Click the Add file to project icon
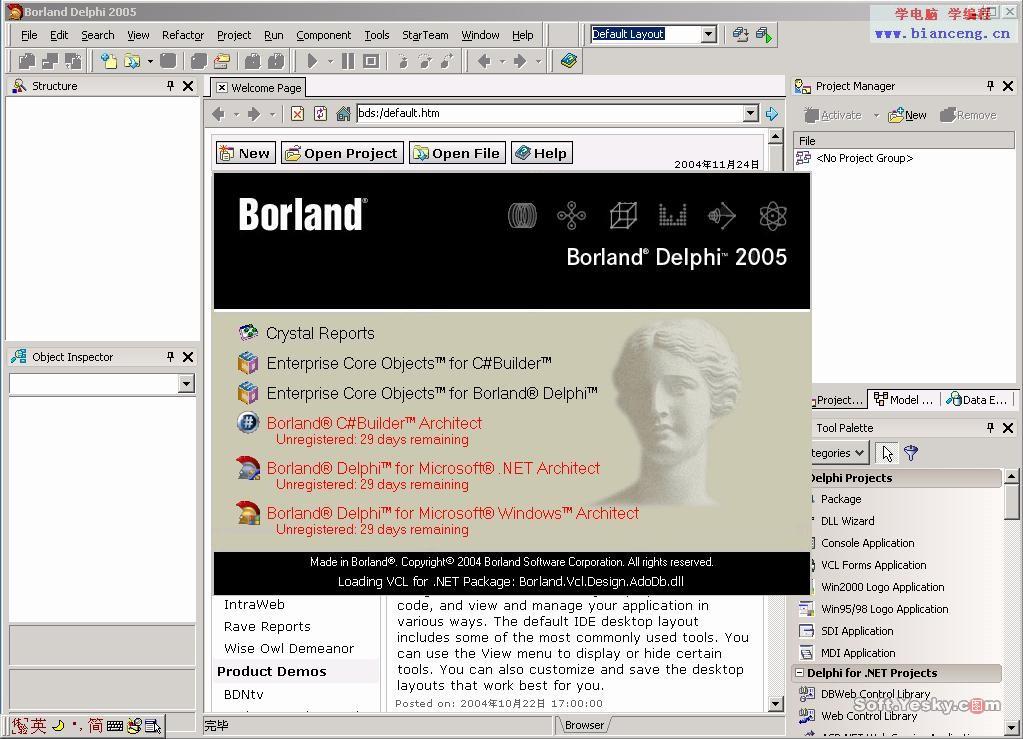This screenshot has height=739, width=1023. coord(252,61)
